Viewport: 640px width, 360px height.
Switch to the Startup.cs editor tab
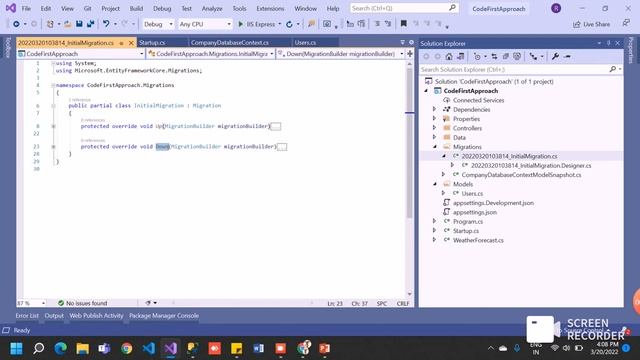[152, 42]
